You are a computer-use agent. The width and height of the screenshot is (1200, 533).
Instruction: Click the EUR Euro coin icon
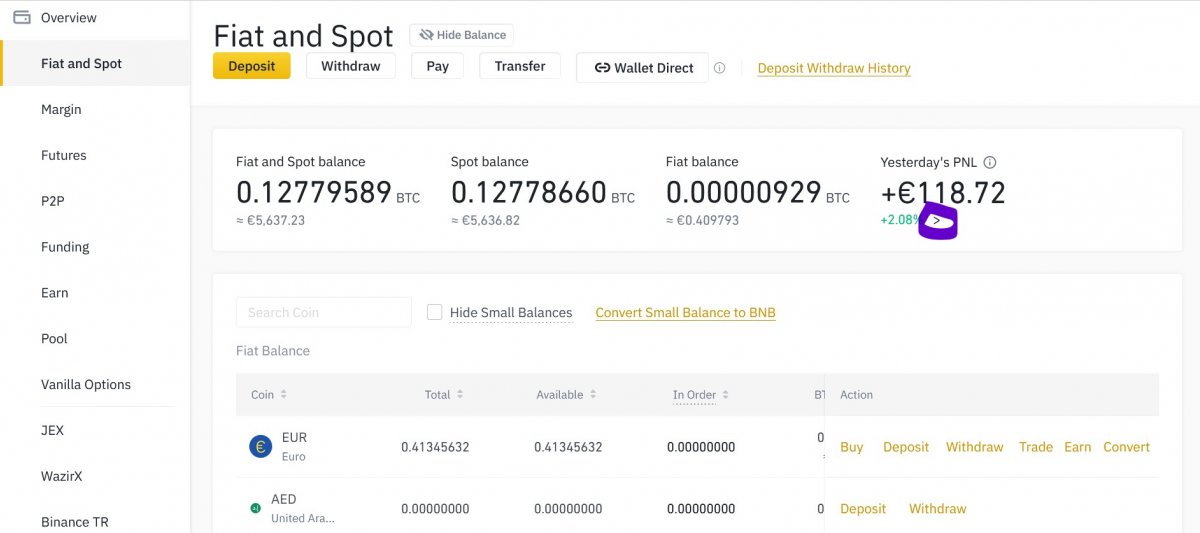[260, 447]
